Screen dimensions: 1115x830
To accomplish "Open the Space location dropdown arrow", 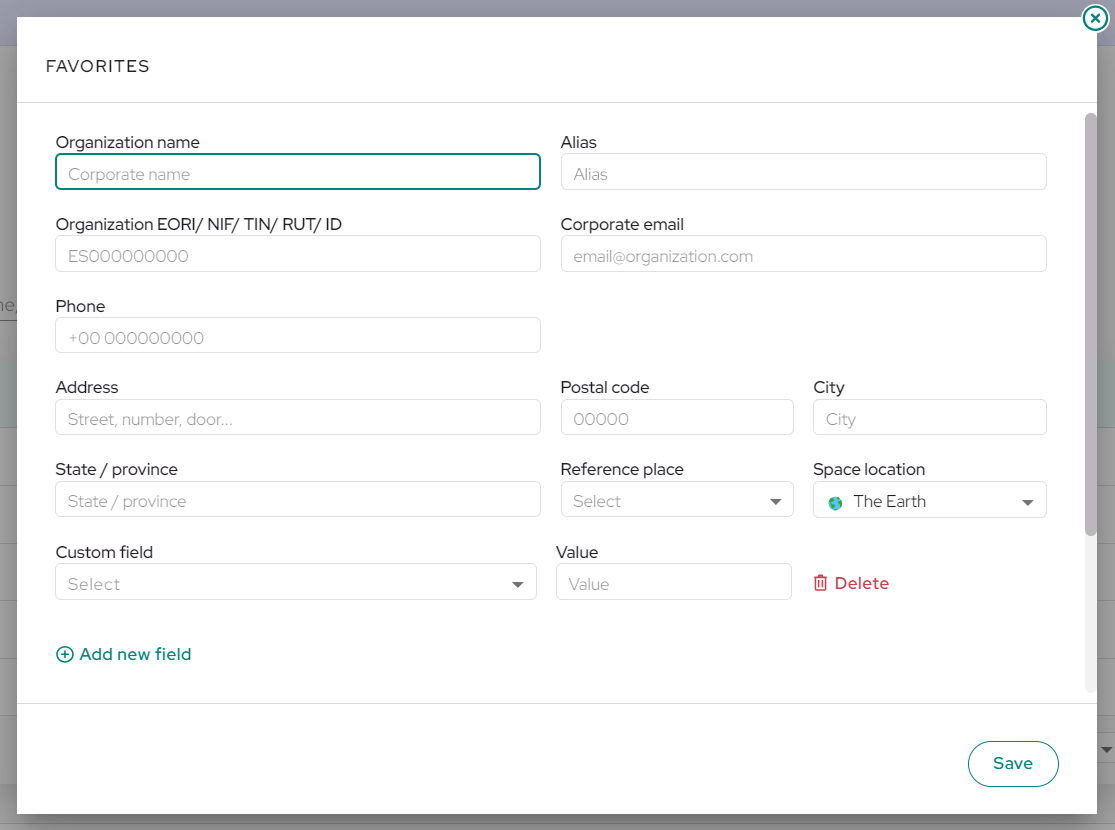I will 1028,503.
